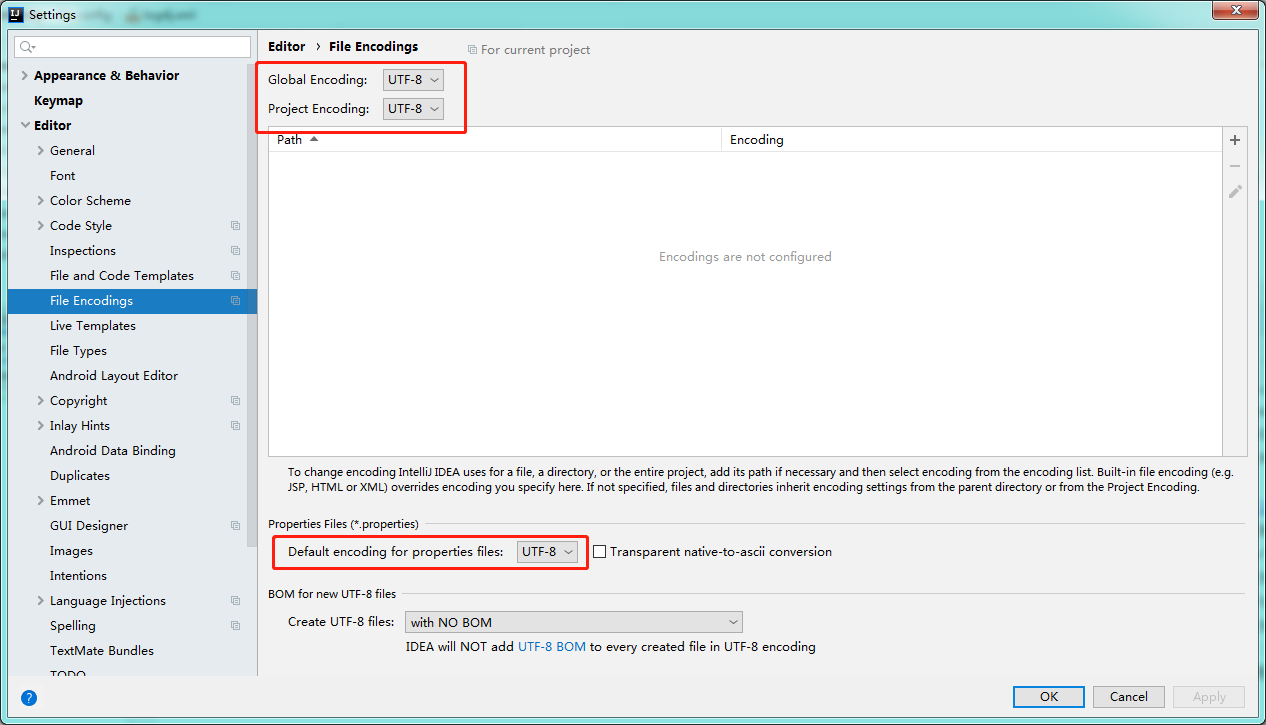Select Font settings page
This screenshot has height=725, width=1266.
[63, 176]
